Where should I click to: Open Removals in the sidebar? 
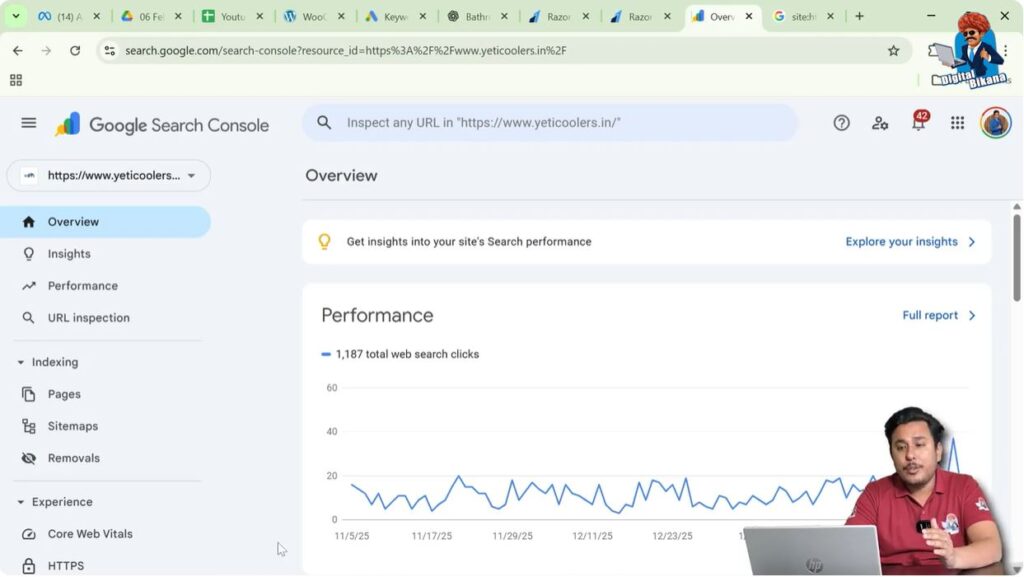(73, 458)
